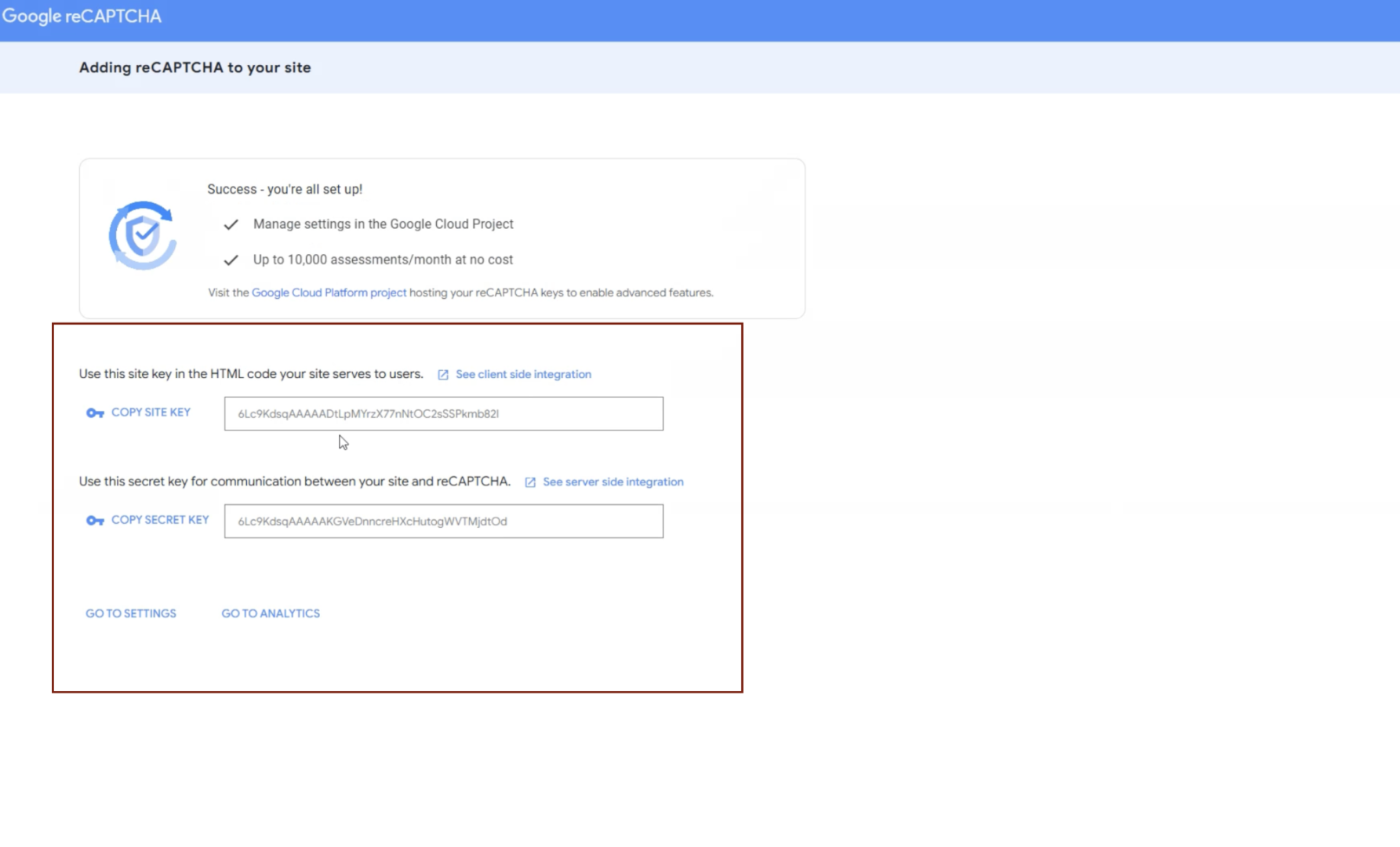Viewport: 1400px width, 847px height.
Task: Open GO TO SETTINGS
Action: 131,613
